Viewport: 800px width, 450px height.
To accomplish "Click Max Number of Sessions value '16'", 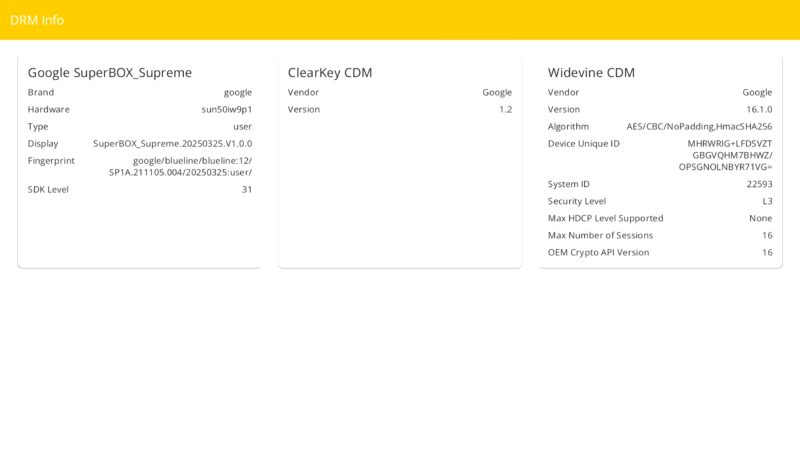I will tap(767, 235).
